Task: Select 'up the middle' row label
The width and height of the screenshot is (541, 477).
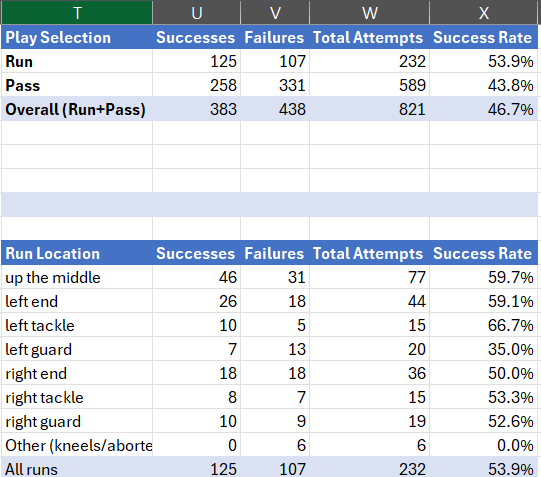Action: 77,277
